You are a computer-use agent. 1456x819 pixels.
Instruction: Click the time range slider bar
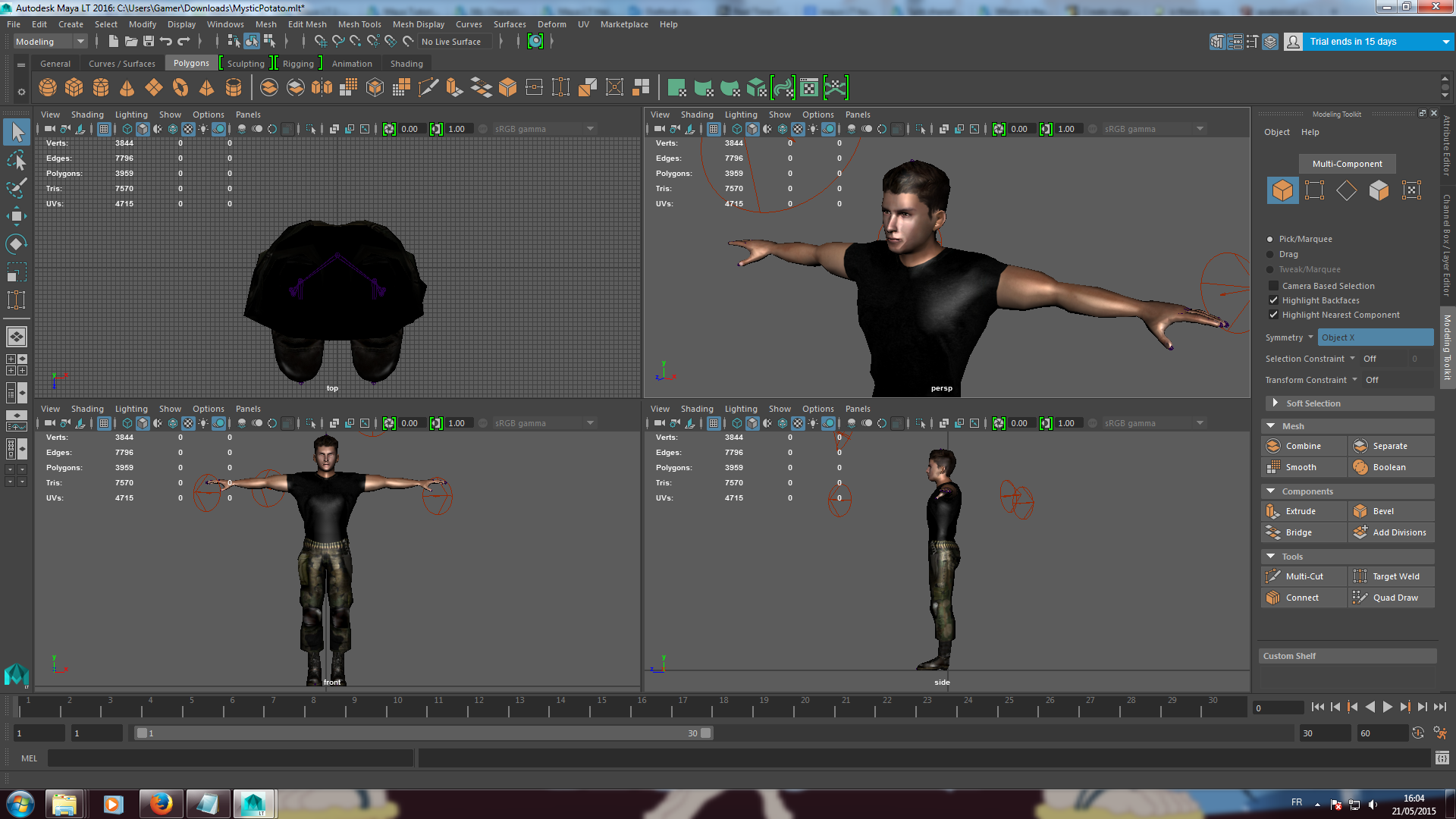pyautogui.click(x=423, y=733)
